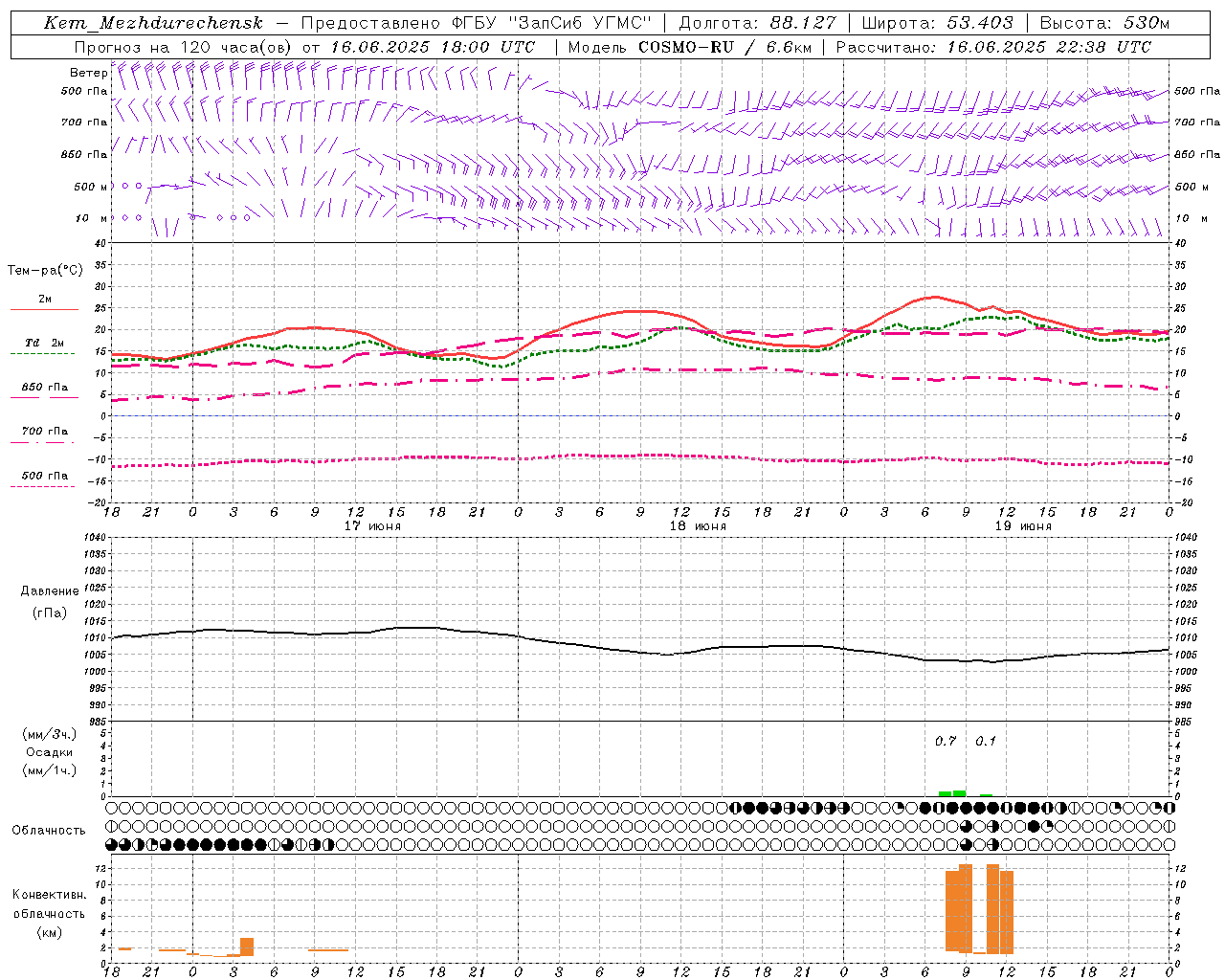Viewport: 1225px width, 980px height.
Task: Click the 0.7 precipitation amount
Action: (x=946, y=741)
